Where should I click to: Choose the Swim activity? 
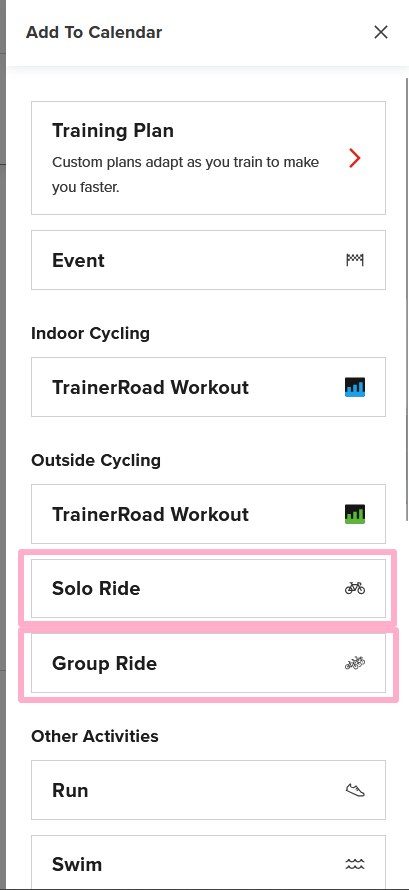pyautogui.click(x=208, y=862)
